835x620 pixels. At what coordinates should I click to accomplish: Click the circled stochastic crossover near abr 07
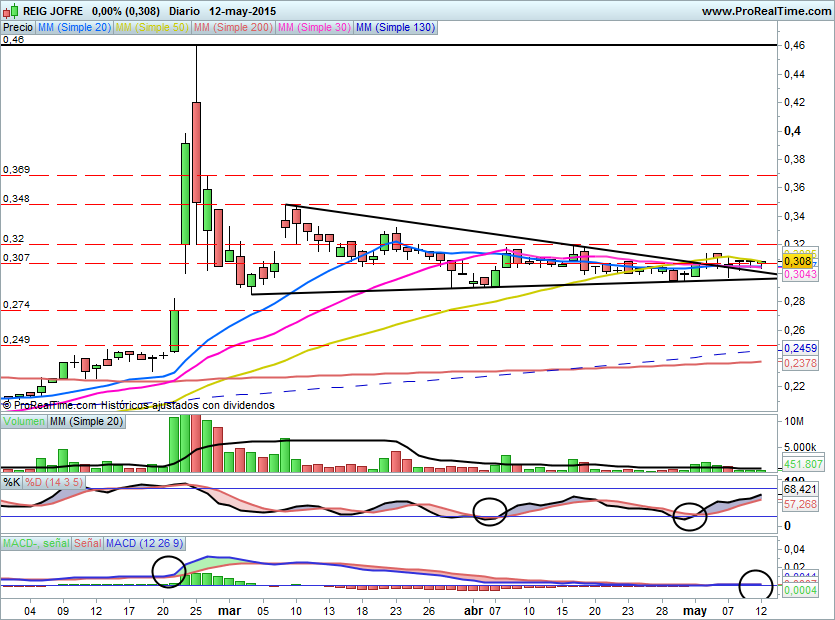pyautogui.click(x=490, y=512)
